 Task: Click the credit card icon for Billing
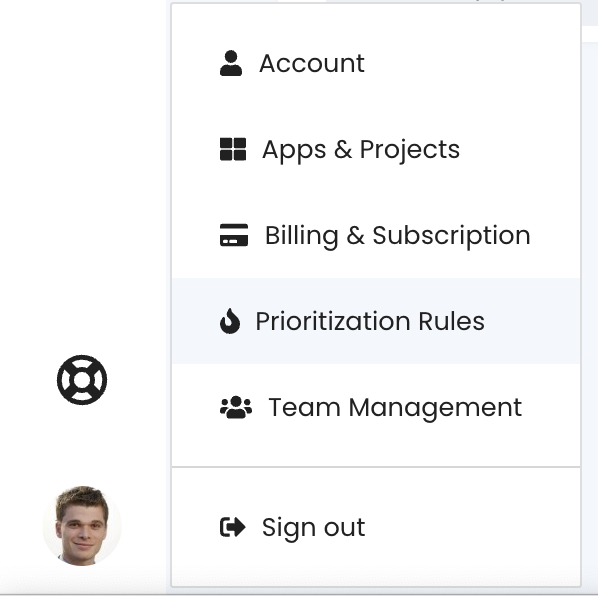[234, 235]
